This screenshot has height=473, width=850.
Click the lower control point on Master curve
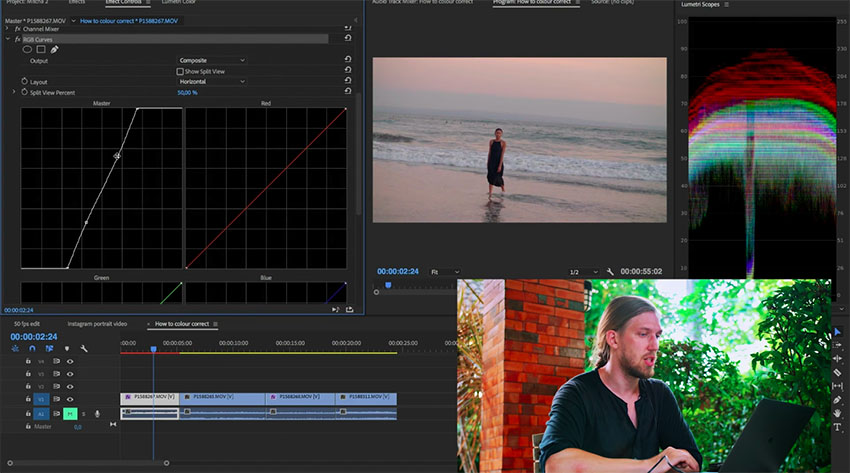coord(86,222)
